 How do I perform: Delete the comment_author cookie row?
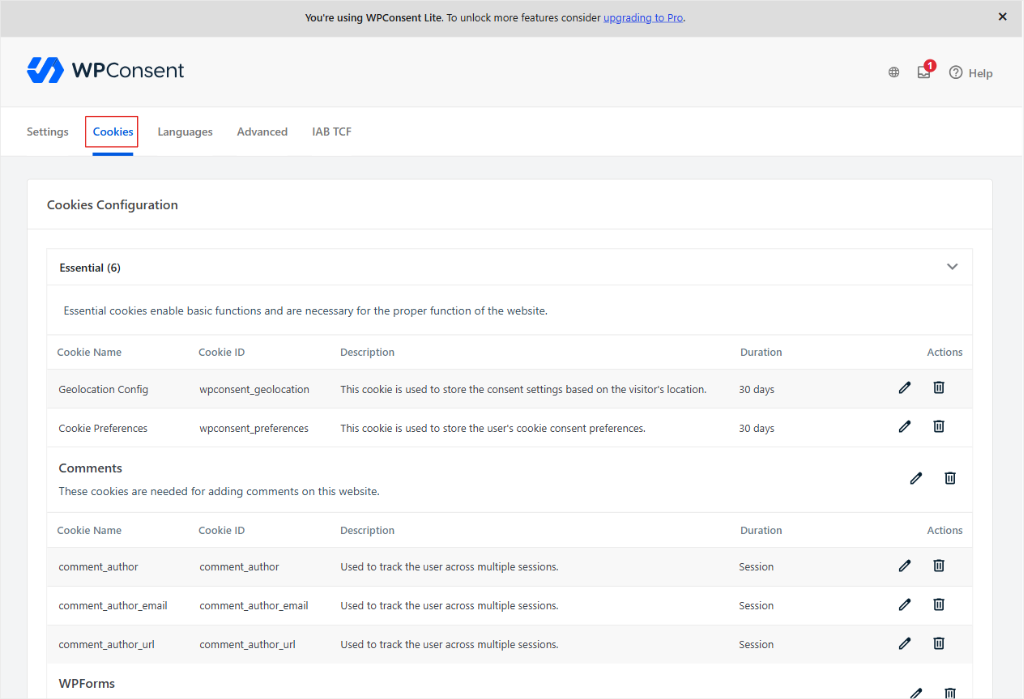(x=938, y=566)
